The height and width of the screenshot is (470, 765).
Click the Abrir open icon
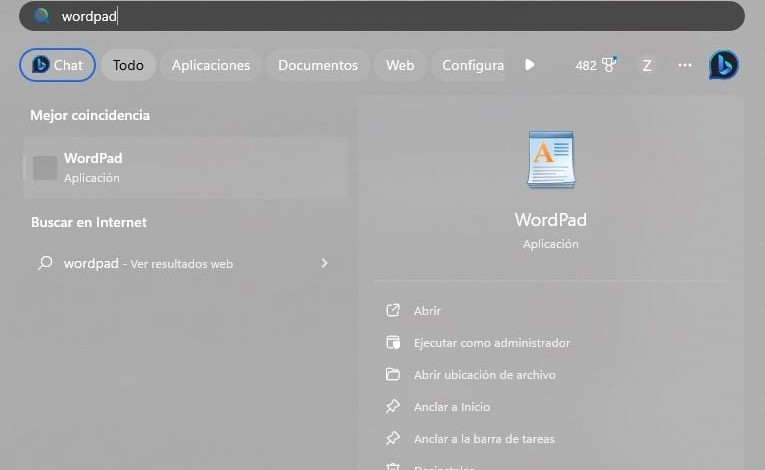[393, 310]
